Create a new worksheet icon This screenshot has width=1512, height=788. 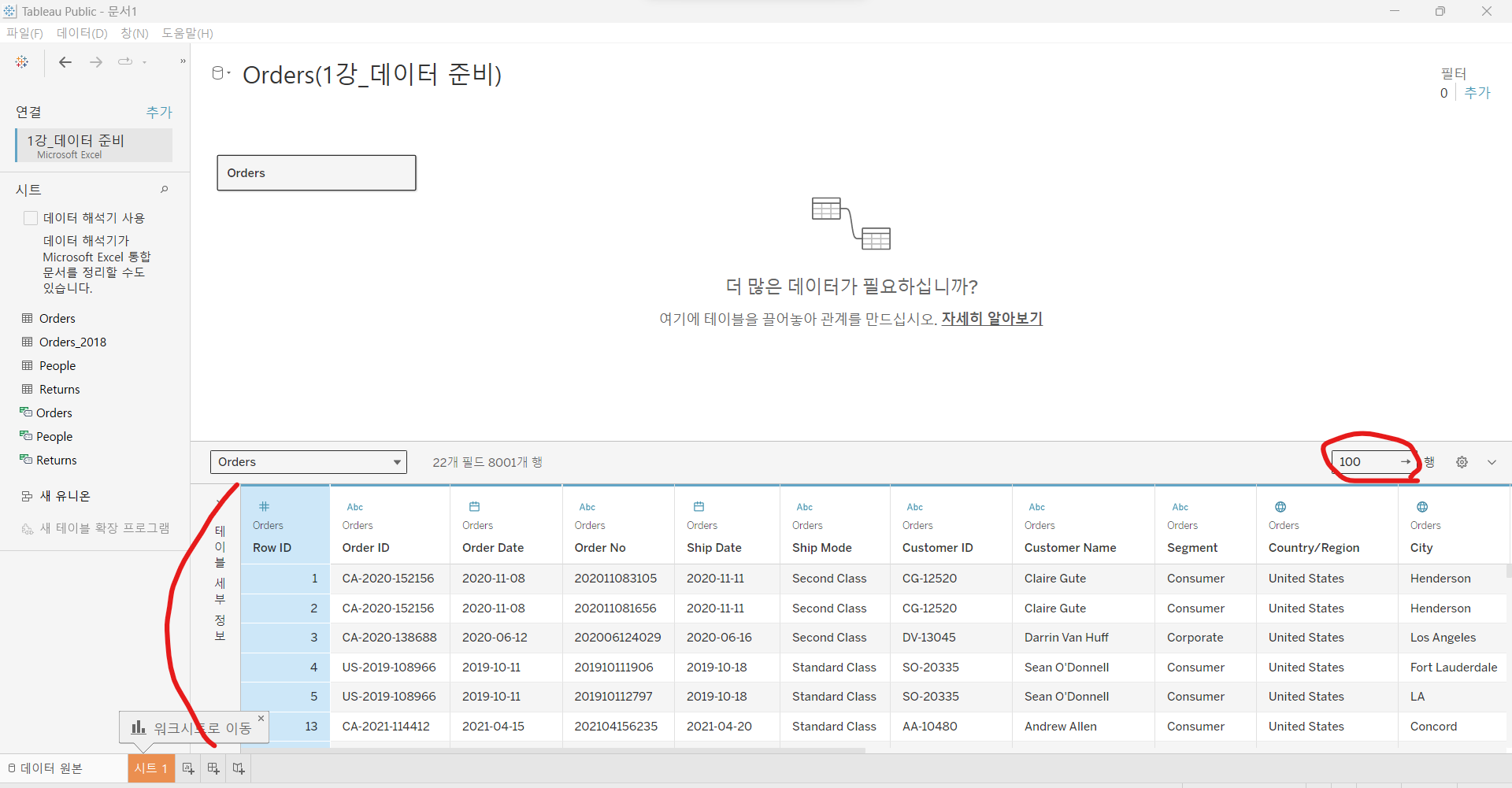click(188, 768)
